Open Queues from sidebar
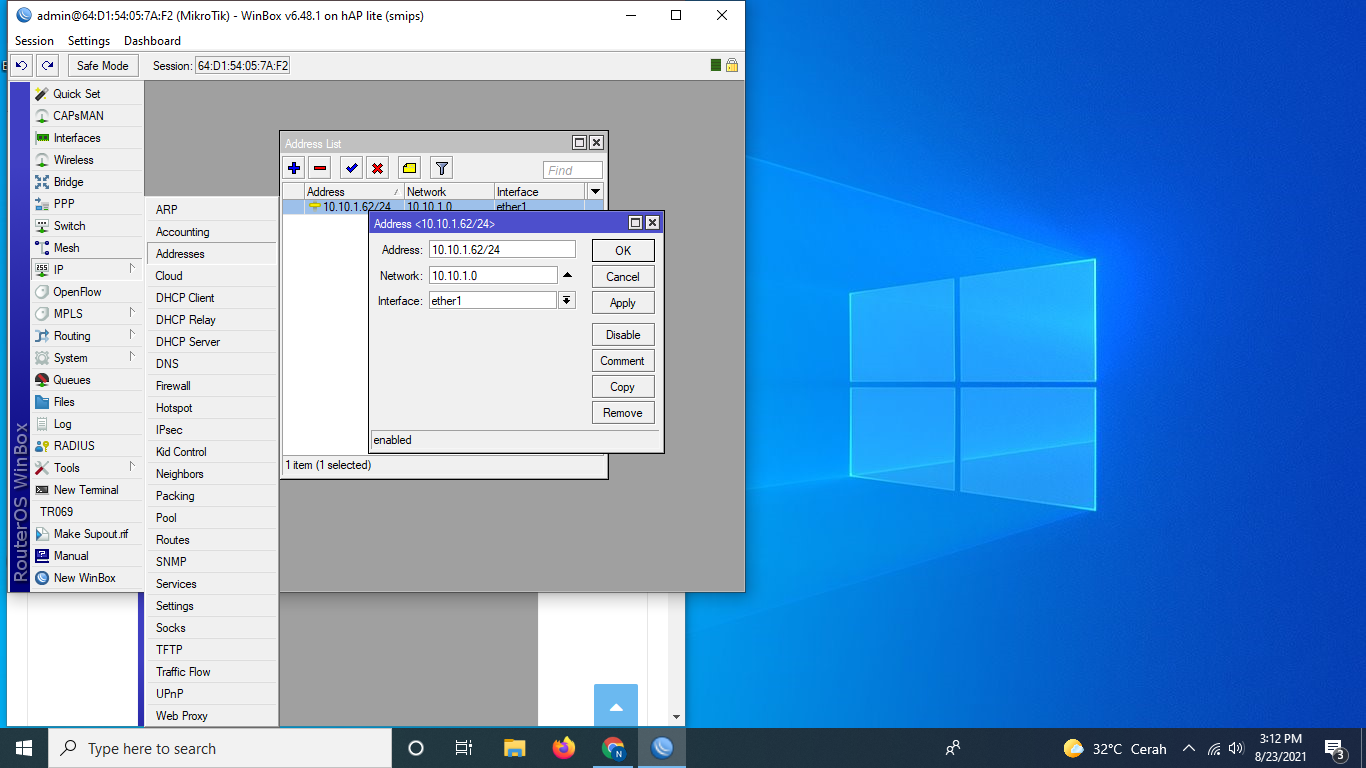 (87, 379)
